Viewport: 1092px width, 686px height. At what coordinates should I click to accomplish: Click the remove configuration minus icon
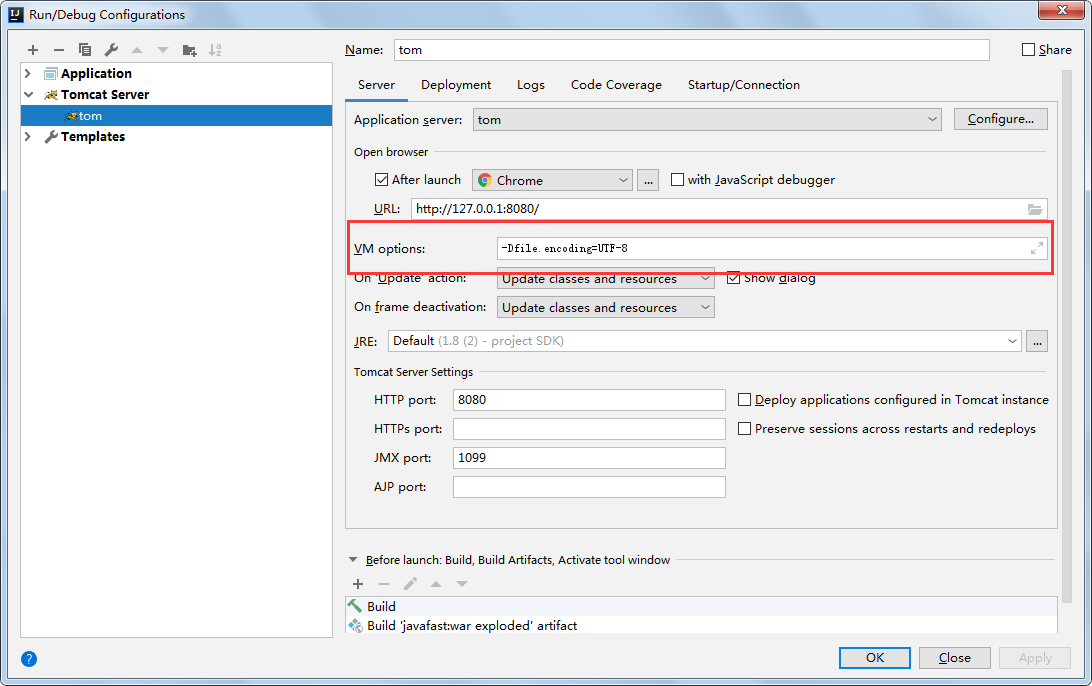(x=59, y=50)
